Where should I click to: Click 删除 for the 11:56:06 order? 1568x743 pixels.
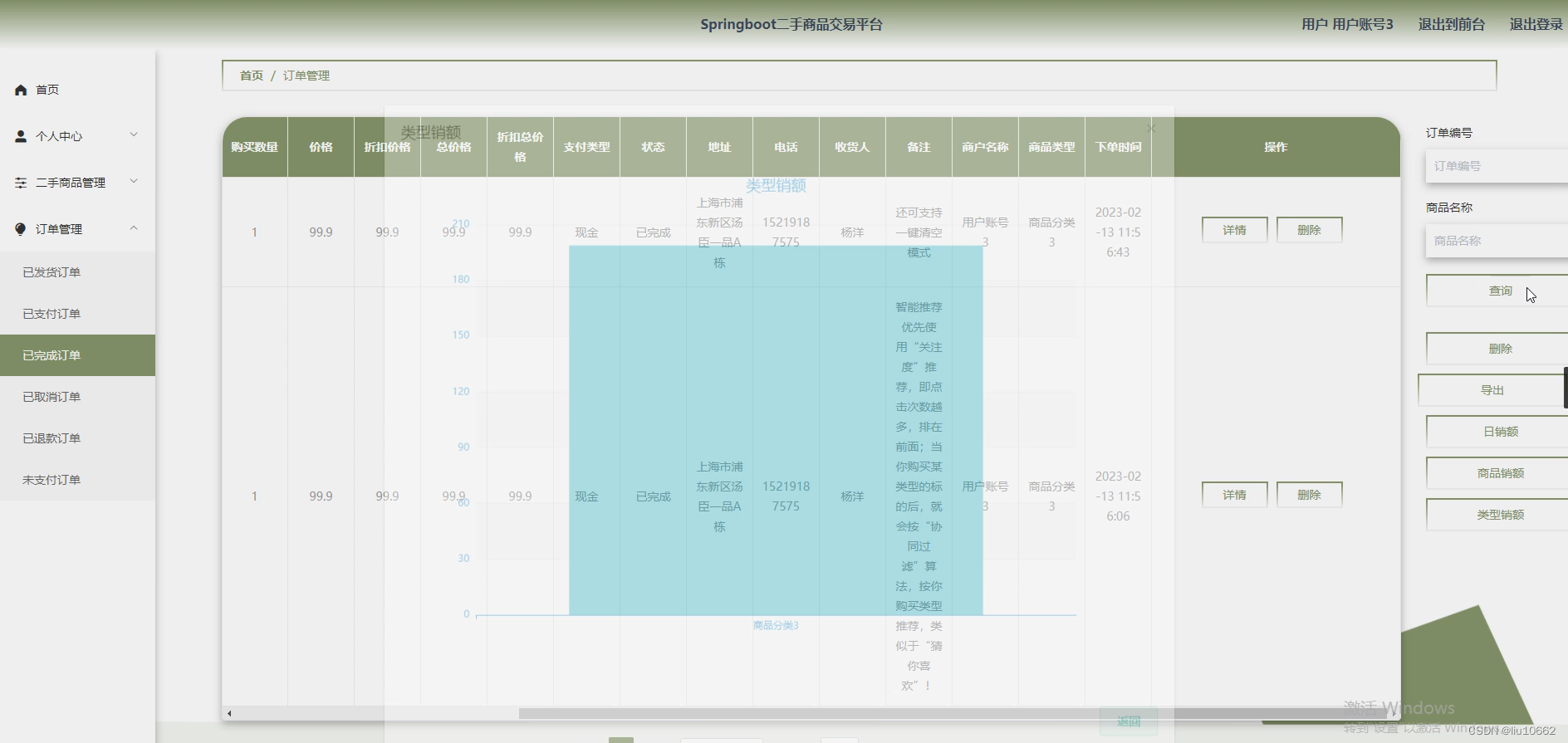point(1309,495)
